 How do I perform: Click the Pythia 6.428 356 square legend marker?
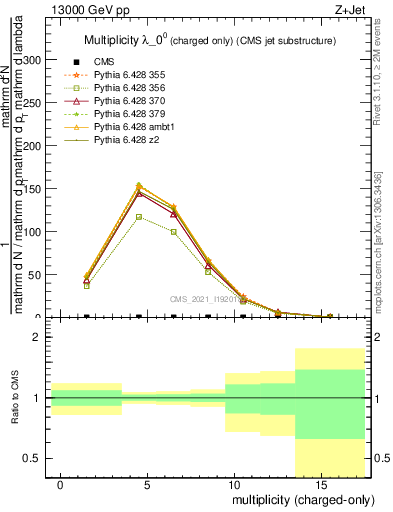coord(76,88)
